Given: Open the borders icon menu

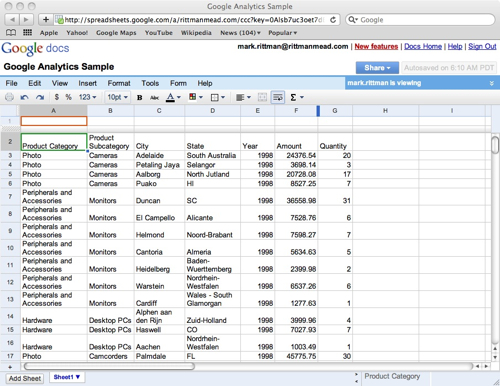Looking at the screenshot, I should click(x=218, y=97).
